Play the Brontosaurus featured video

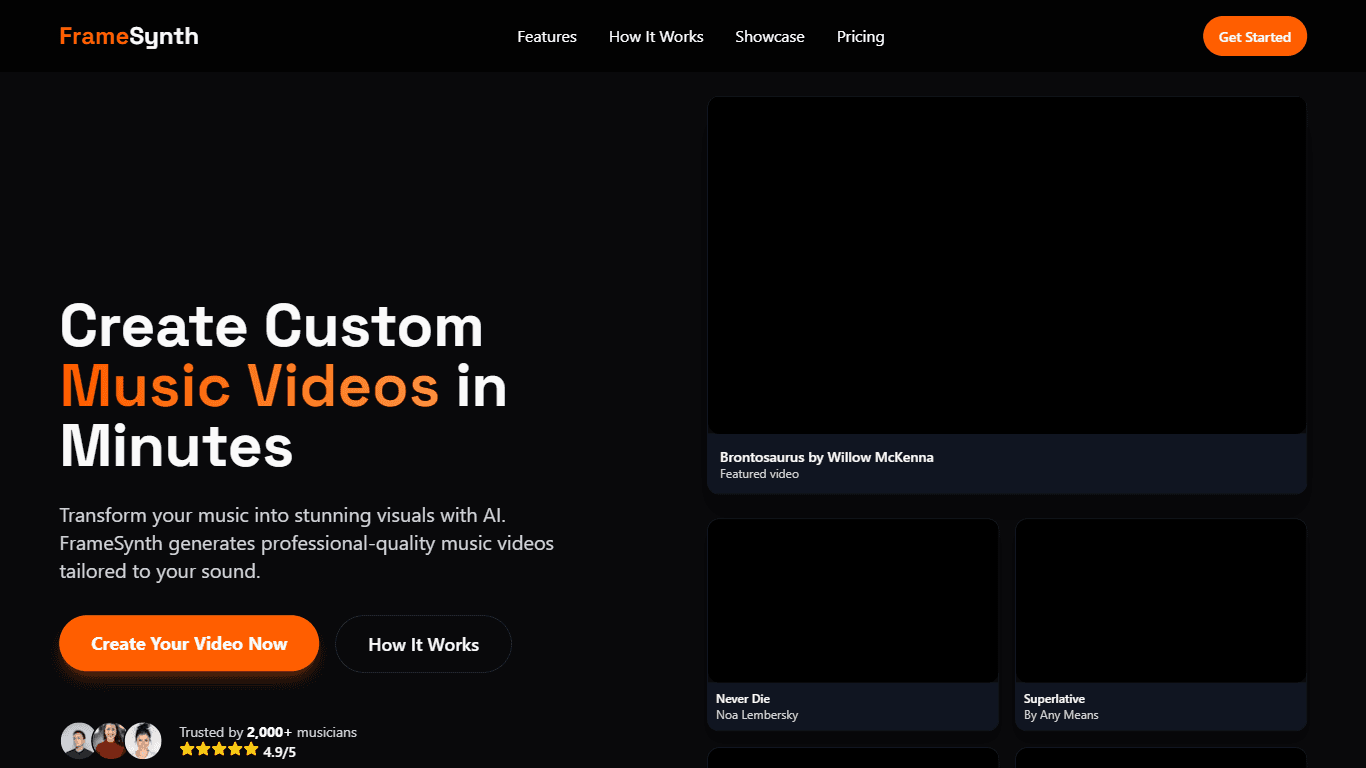pos(1007,265)
